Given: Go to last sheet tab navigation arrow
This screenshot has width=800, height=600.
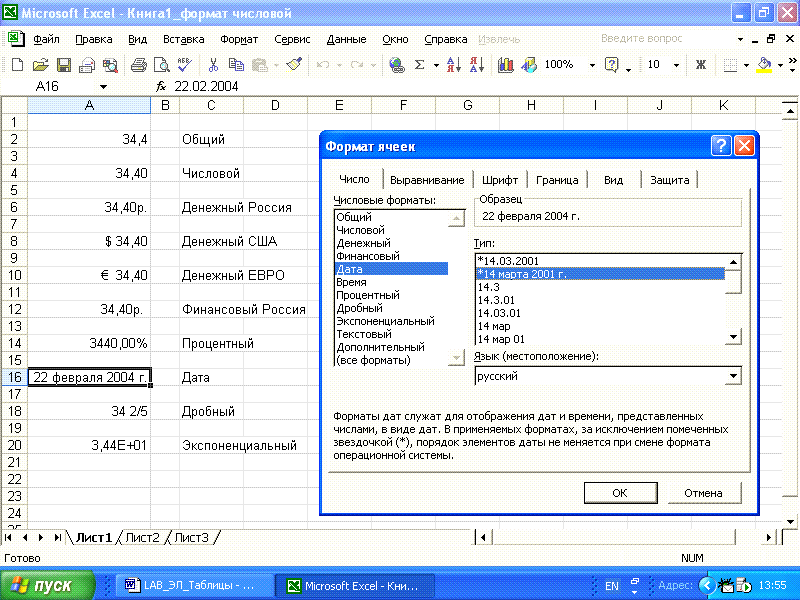Looking at the screenshot, I should [x=57, y=537].
